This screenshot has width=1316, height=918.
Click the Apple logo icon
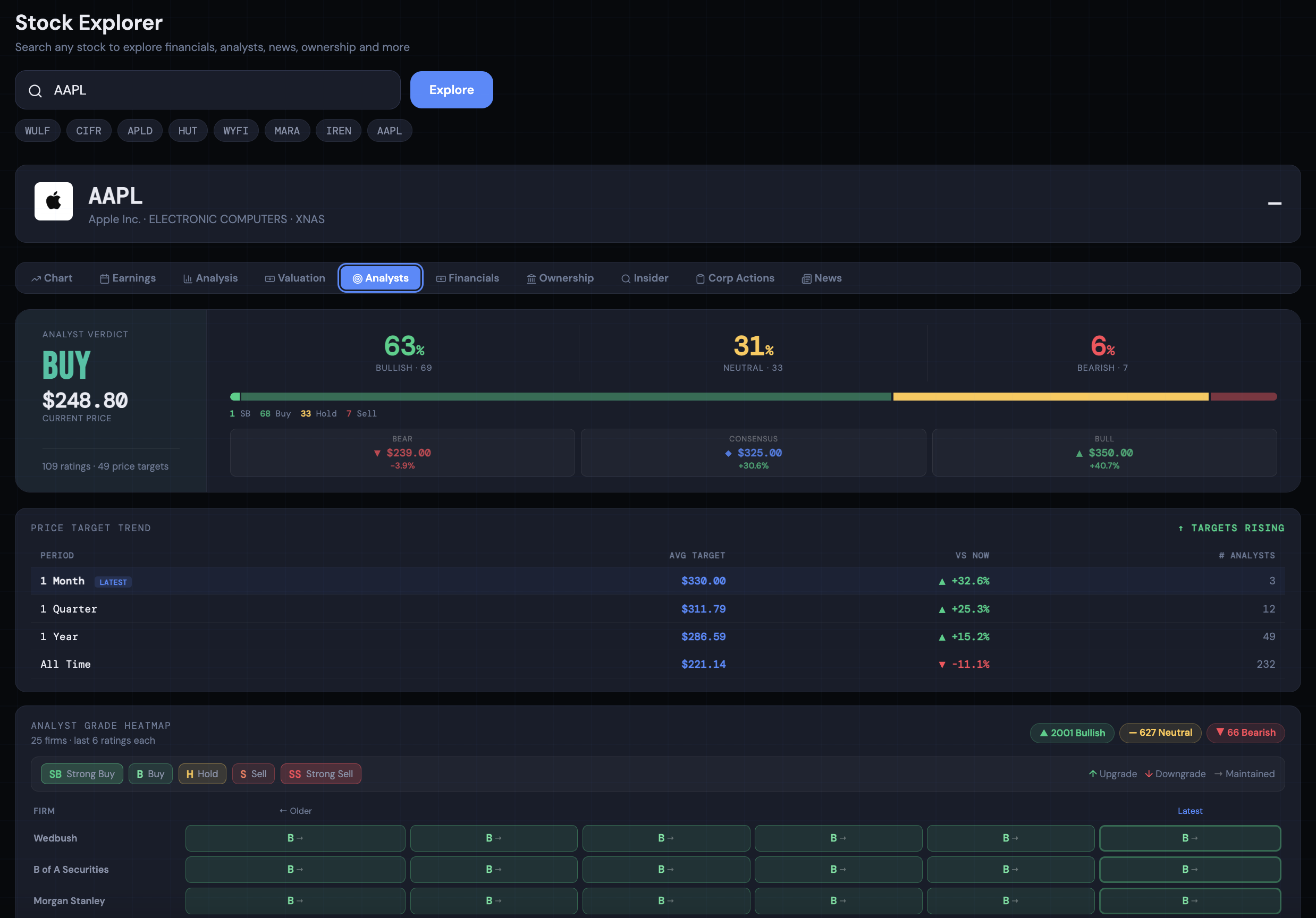point(53,201)
